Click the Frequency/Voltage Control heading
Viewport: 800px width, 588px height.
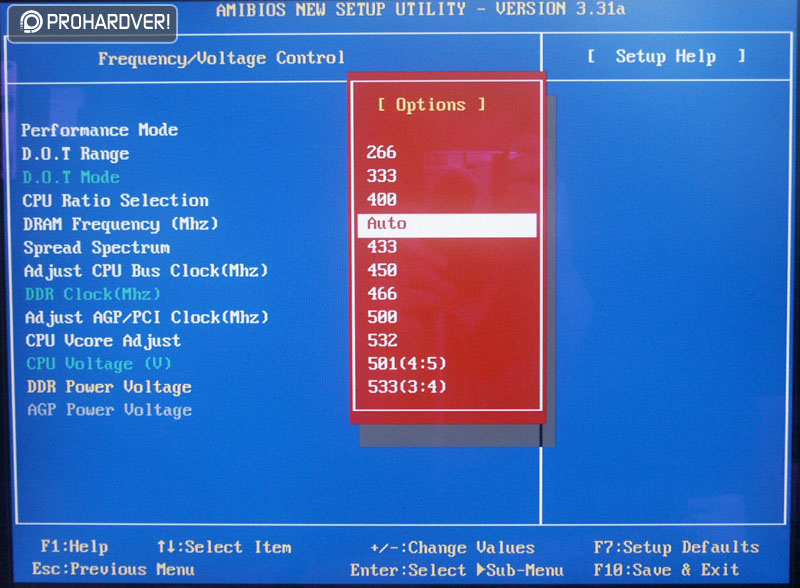(221, 59)
